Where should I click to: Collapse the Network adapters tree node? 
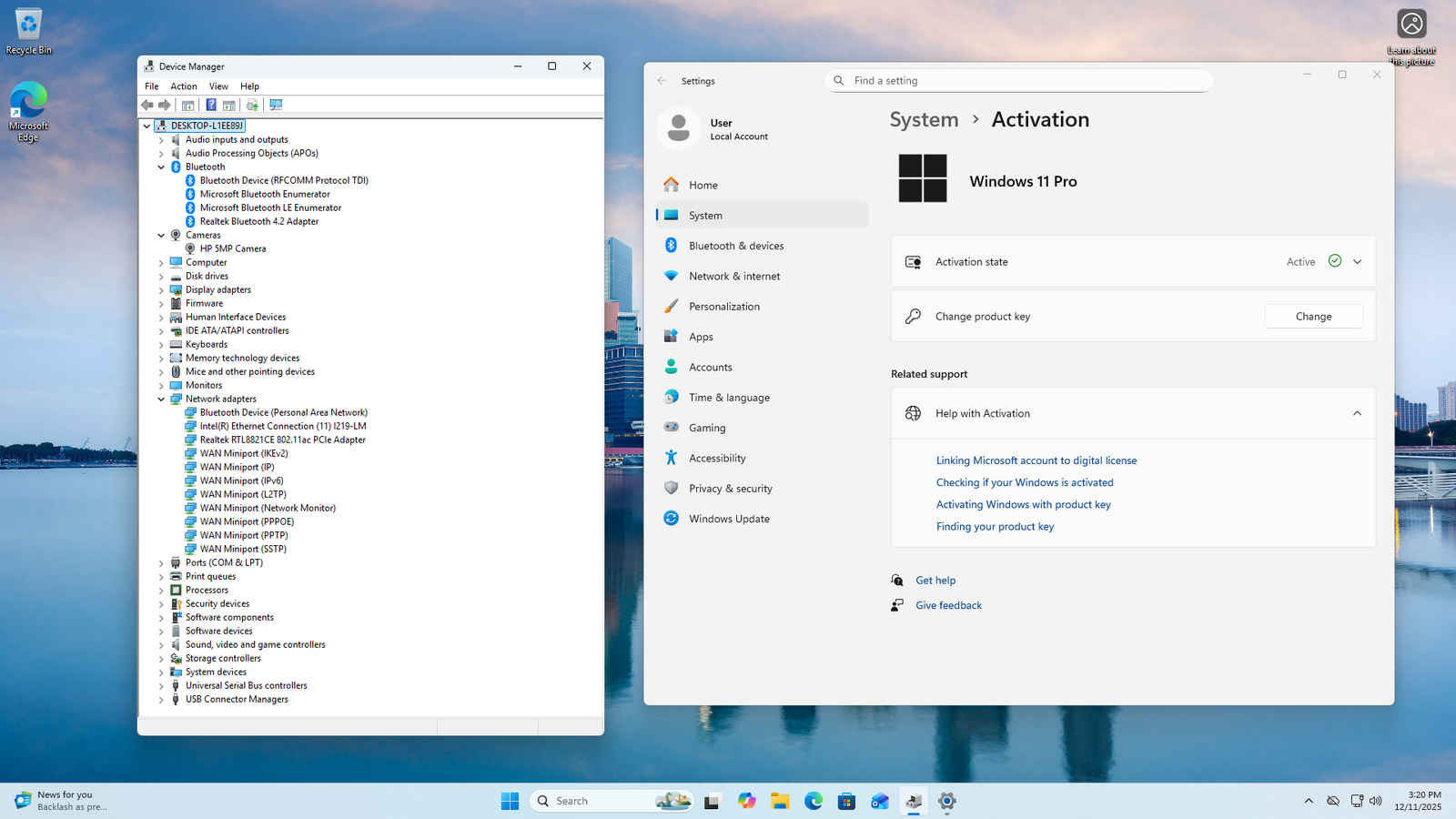(x=161, y=399)
